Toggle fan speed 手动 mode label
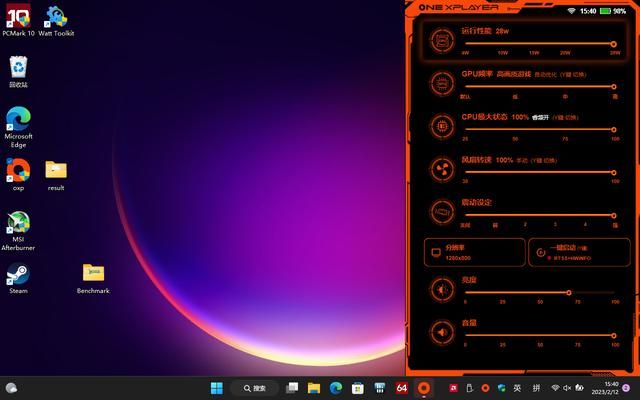The height and width of the screenshot is (400, 640). 522,160
